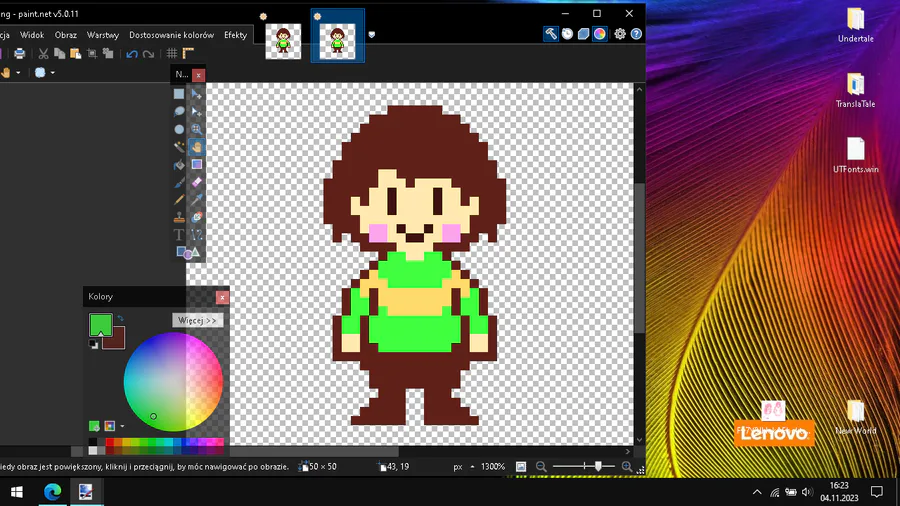Viewport: 900px width, 506px height.
Task: Open the Widok menu
Action: pyautogui.click(x=32, y=35)
